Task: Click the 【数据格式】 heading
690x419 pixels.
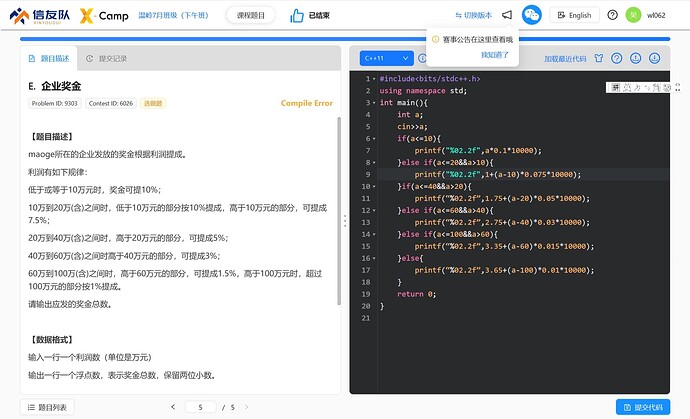Action: click(51, 339)
